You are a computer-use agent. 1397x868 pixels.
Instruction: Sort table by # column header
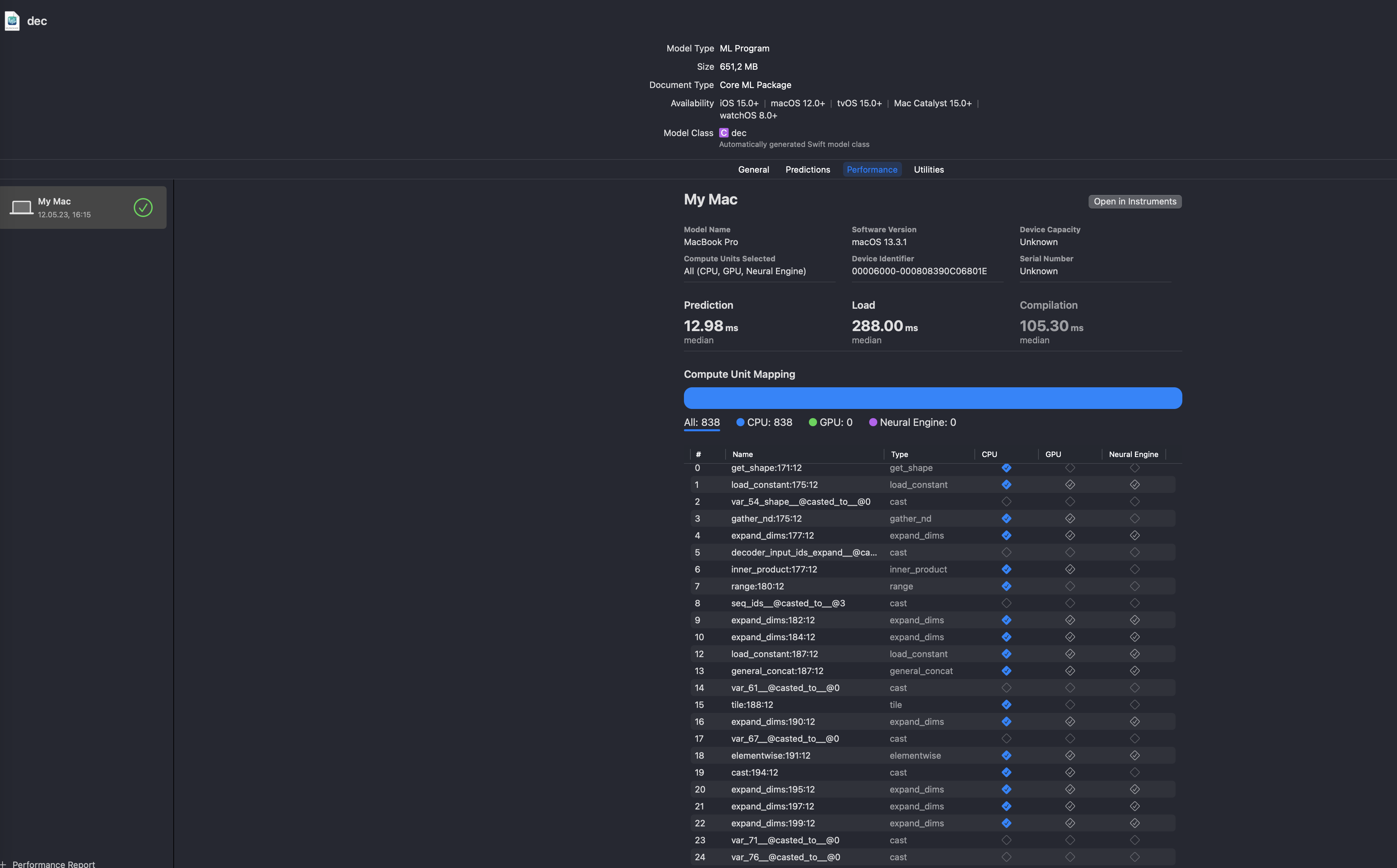[697, 454]
